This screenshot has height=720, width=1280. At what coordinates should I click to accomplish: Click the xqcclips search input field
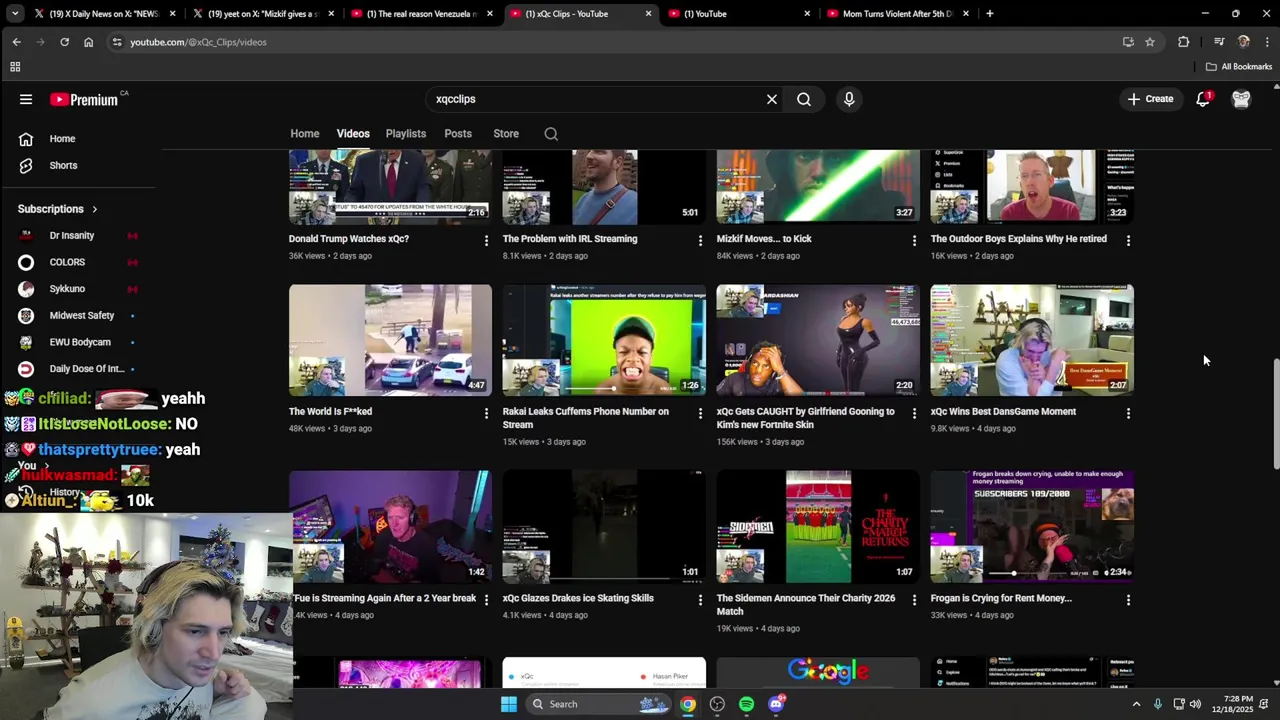click(595, 99)
